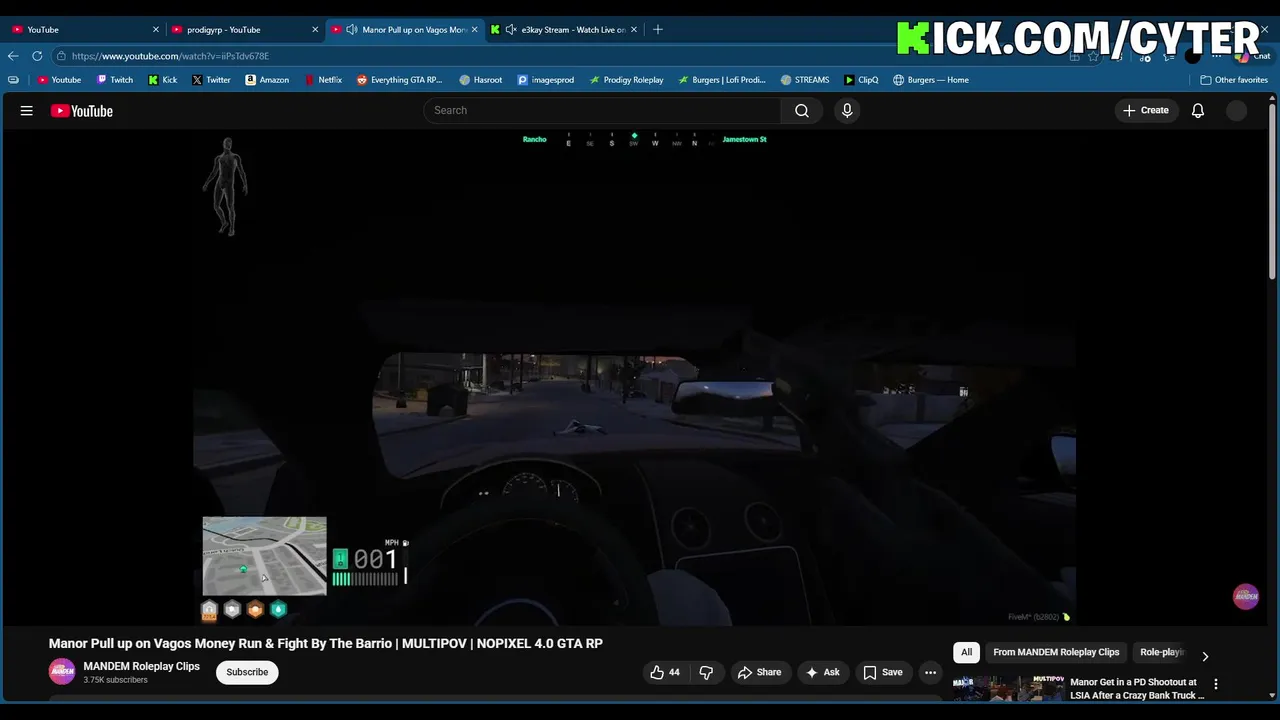Select the browser address bar URL
This screenshot has height=720, width=1280.
pyautogui.click(x=170, y=56)
